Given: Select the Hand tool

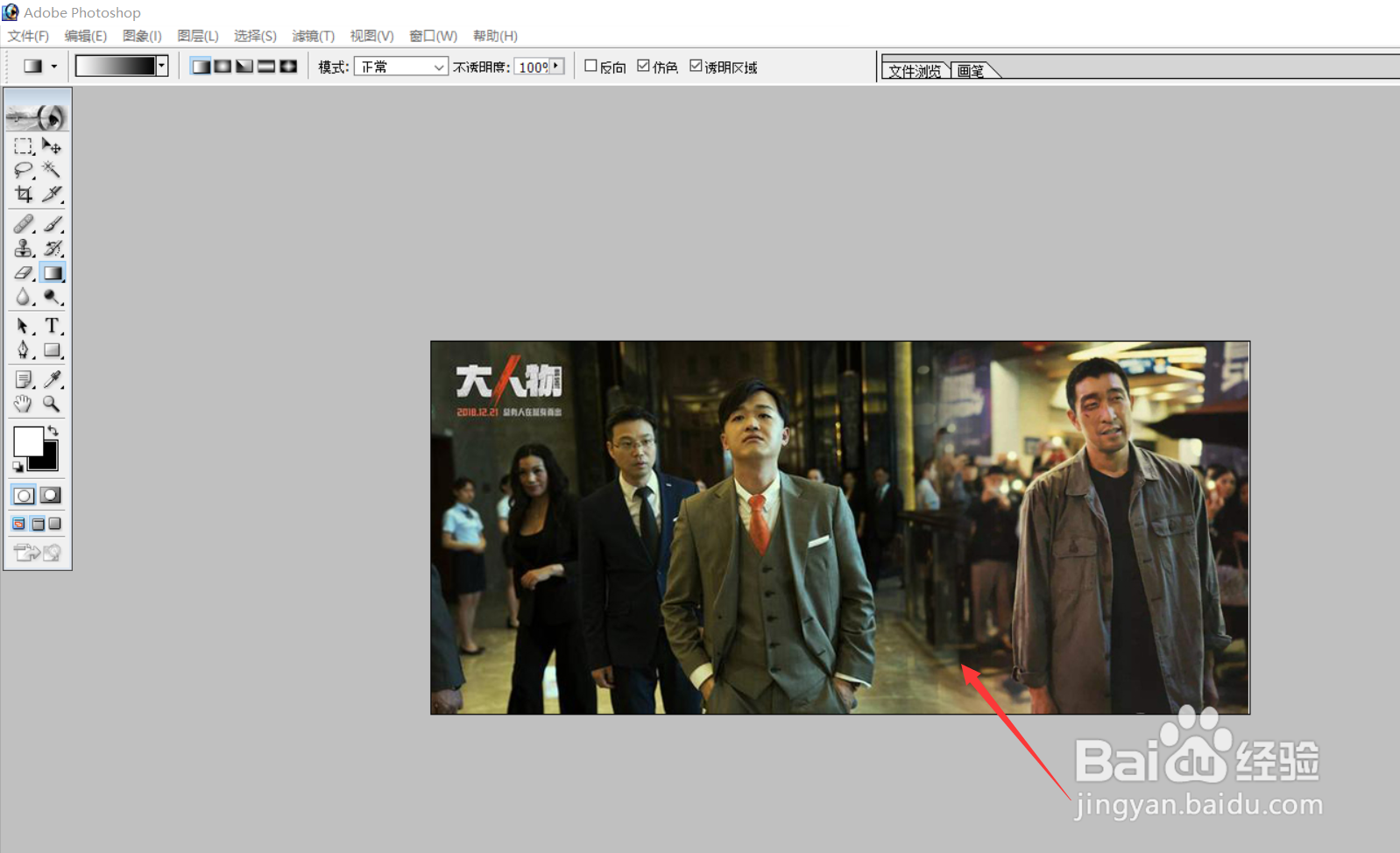Looking at the screenshot, I should (24, 404).
